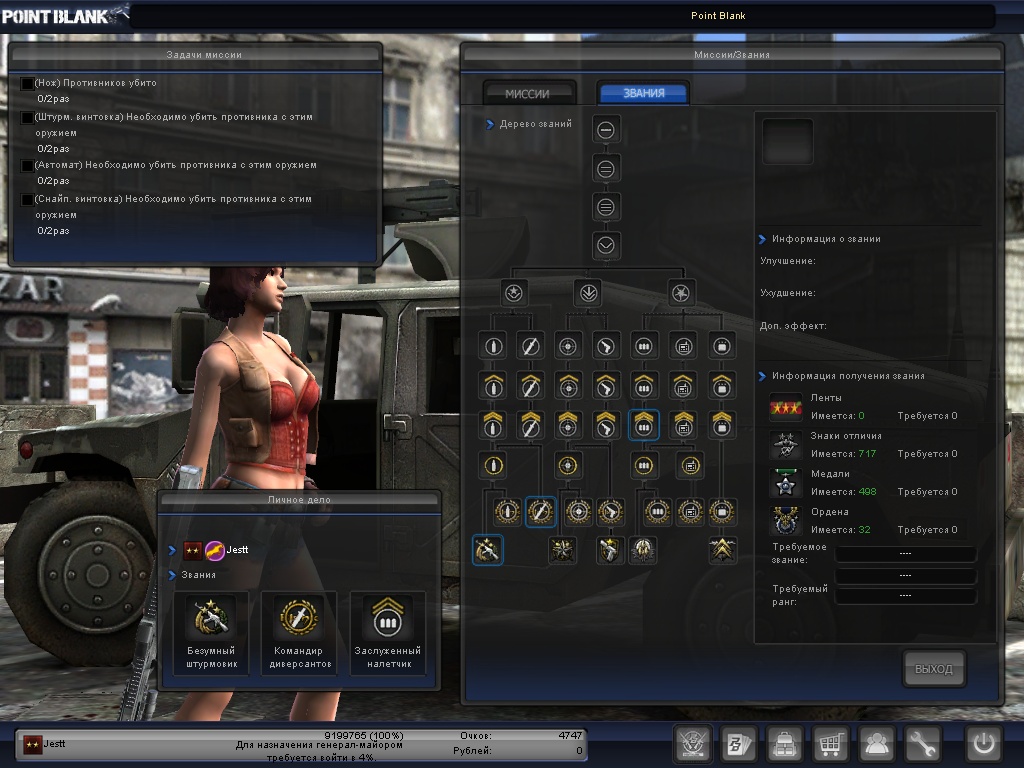Toggle the (Автомат) task checkbox
The image size is (1024, 768).
coord(27,166)
